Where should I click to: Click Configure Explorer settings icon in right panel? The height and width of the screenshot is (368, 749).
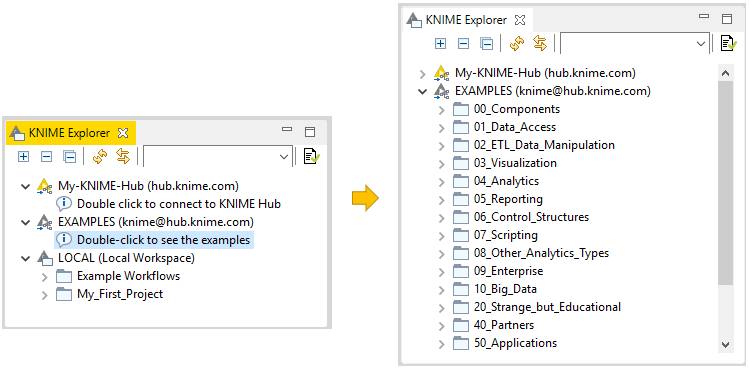tap(728, 43)
